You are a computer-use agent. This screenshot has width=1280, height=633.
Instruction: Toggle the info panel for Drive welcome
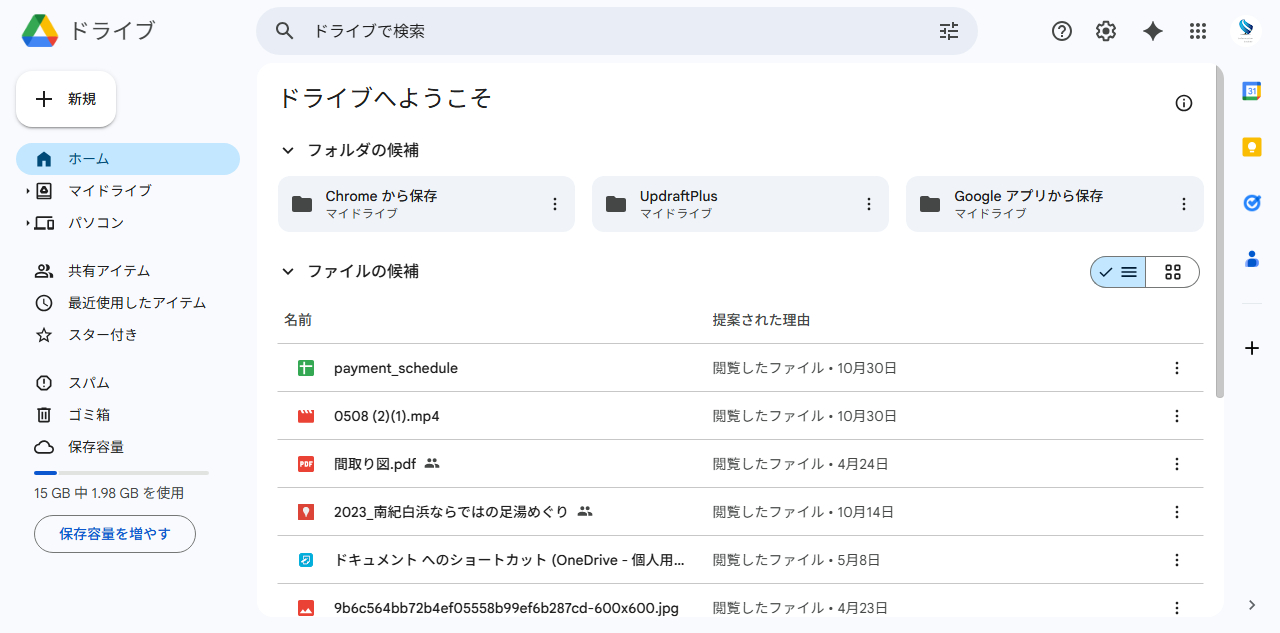click(1184, 103)
